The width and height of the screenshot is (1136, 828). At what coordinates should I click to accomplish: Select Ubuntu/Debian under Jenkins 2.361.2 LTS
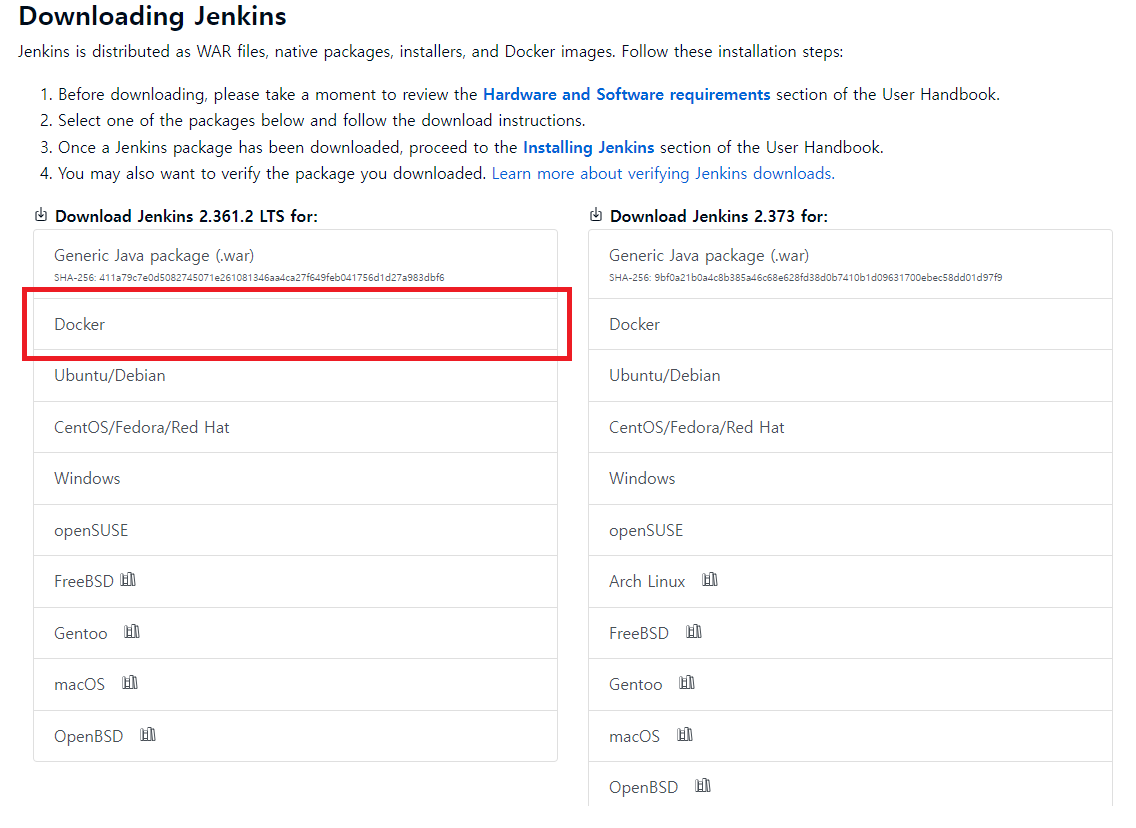click(x=296, y=376)
